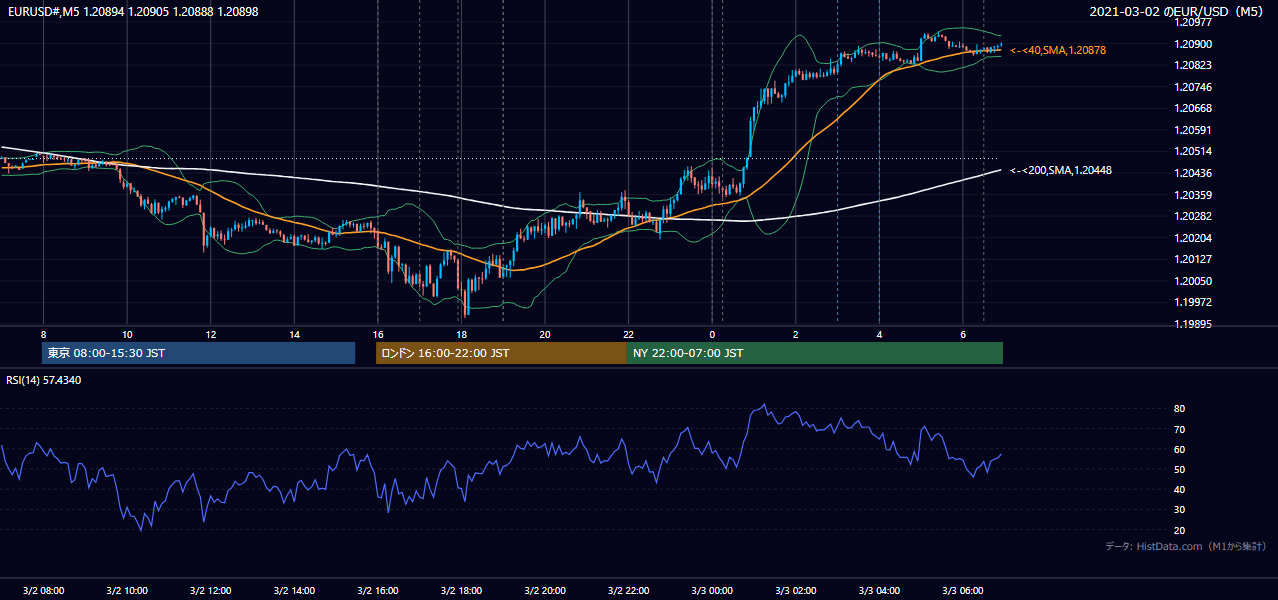Click RSI scale value 50
This screenshot has width=1278, height=600.
[1180, 469]
